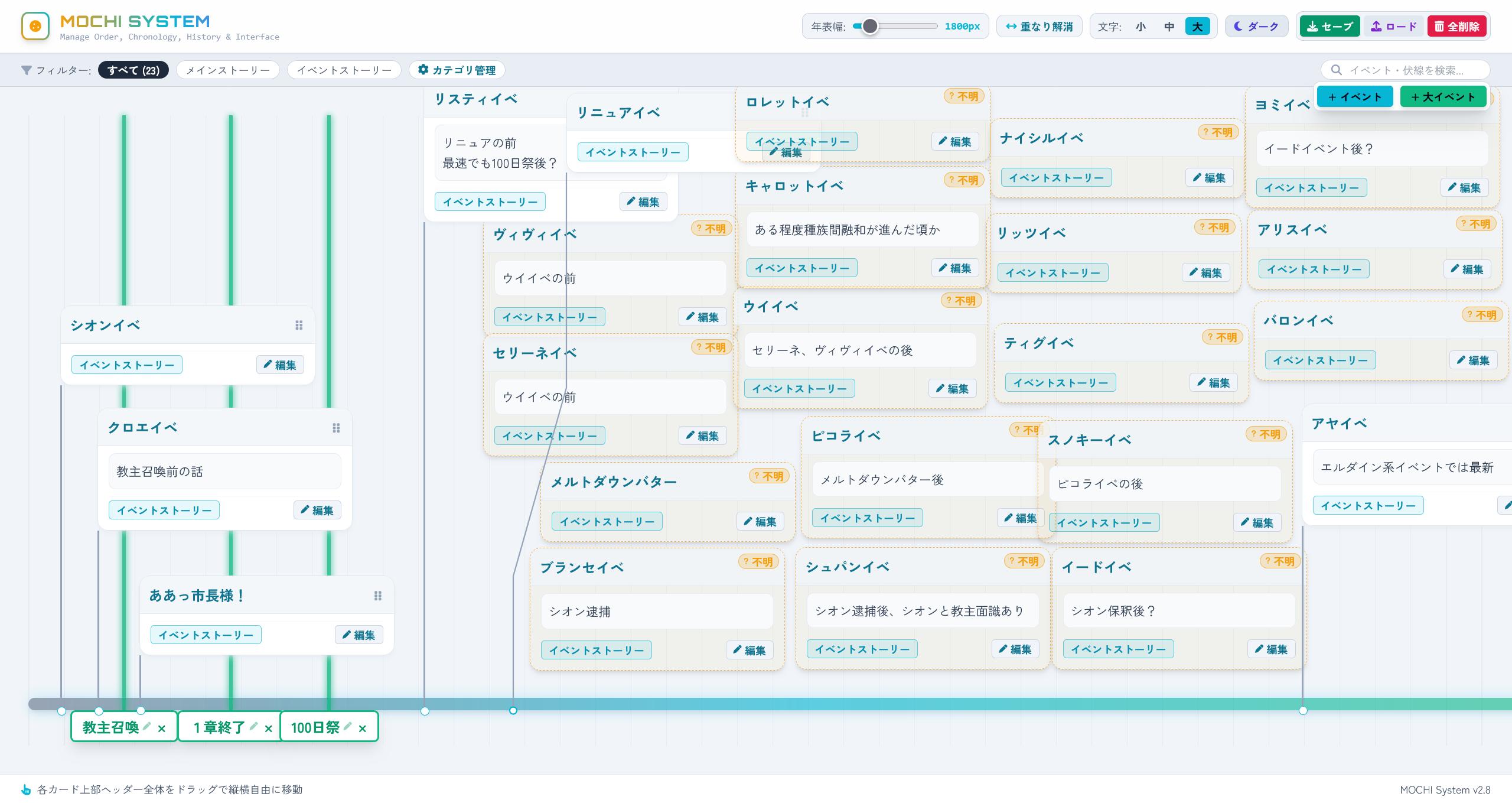
Task: Edit the セリーネイベ card
Action: [x=702, y=435]
